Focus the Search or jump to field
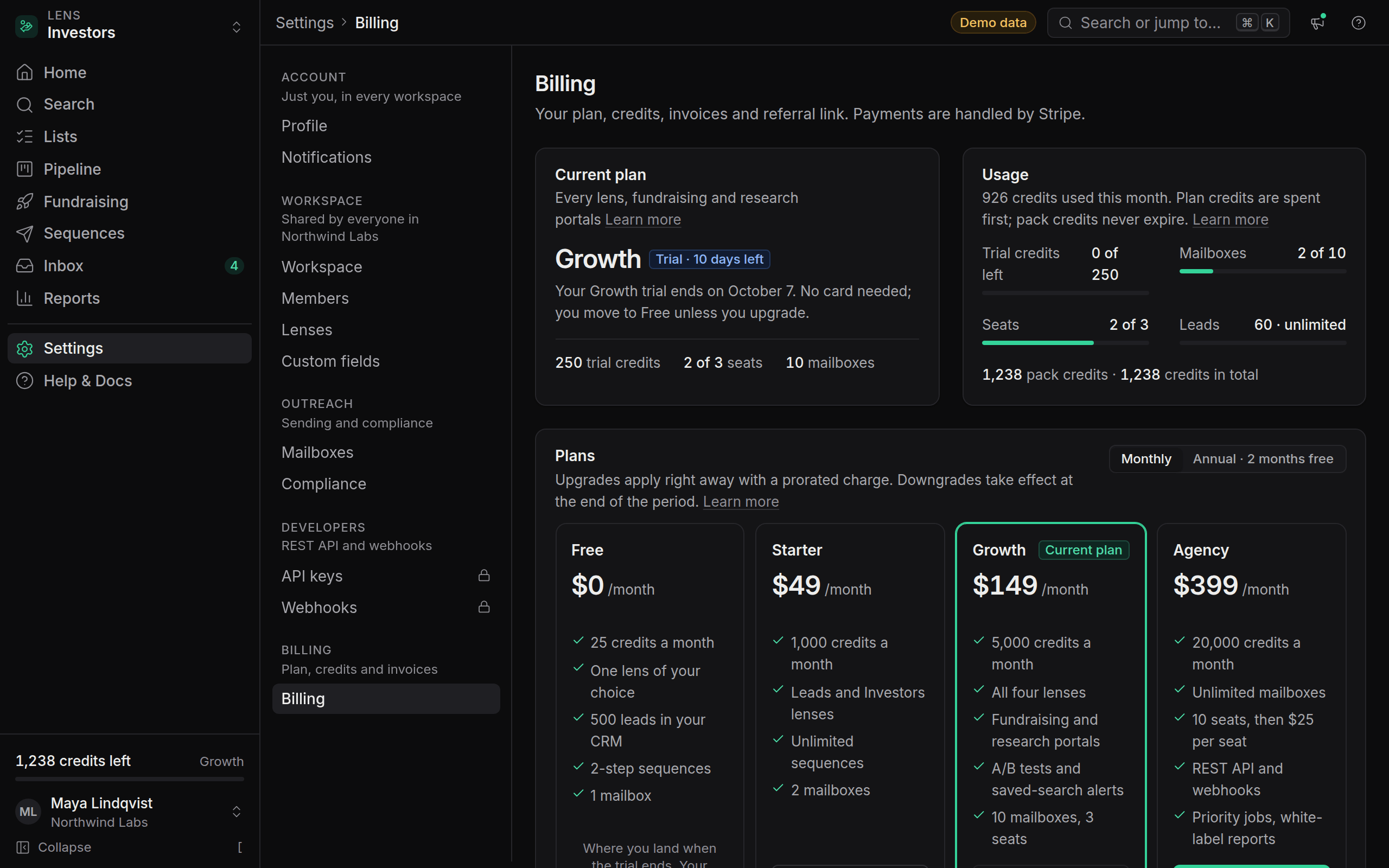1389x868 pixels. tap(1168, 23)
